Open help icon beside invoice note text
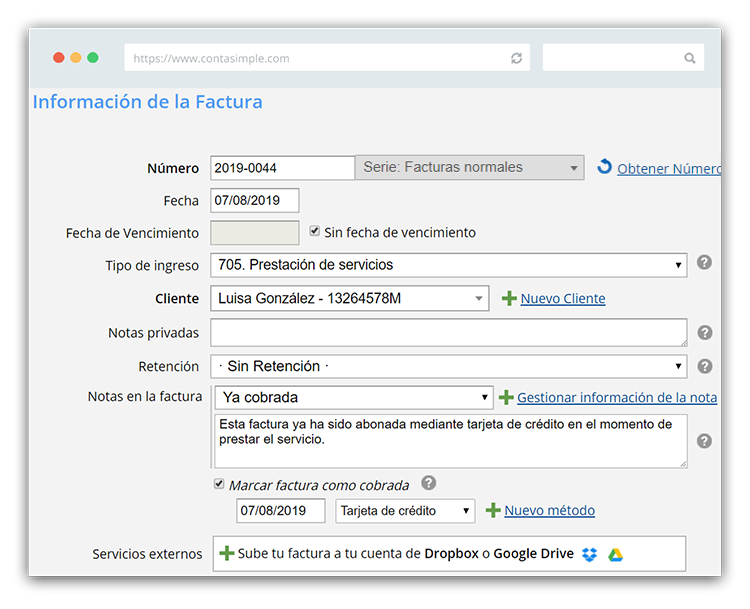 coord(704,441)
